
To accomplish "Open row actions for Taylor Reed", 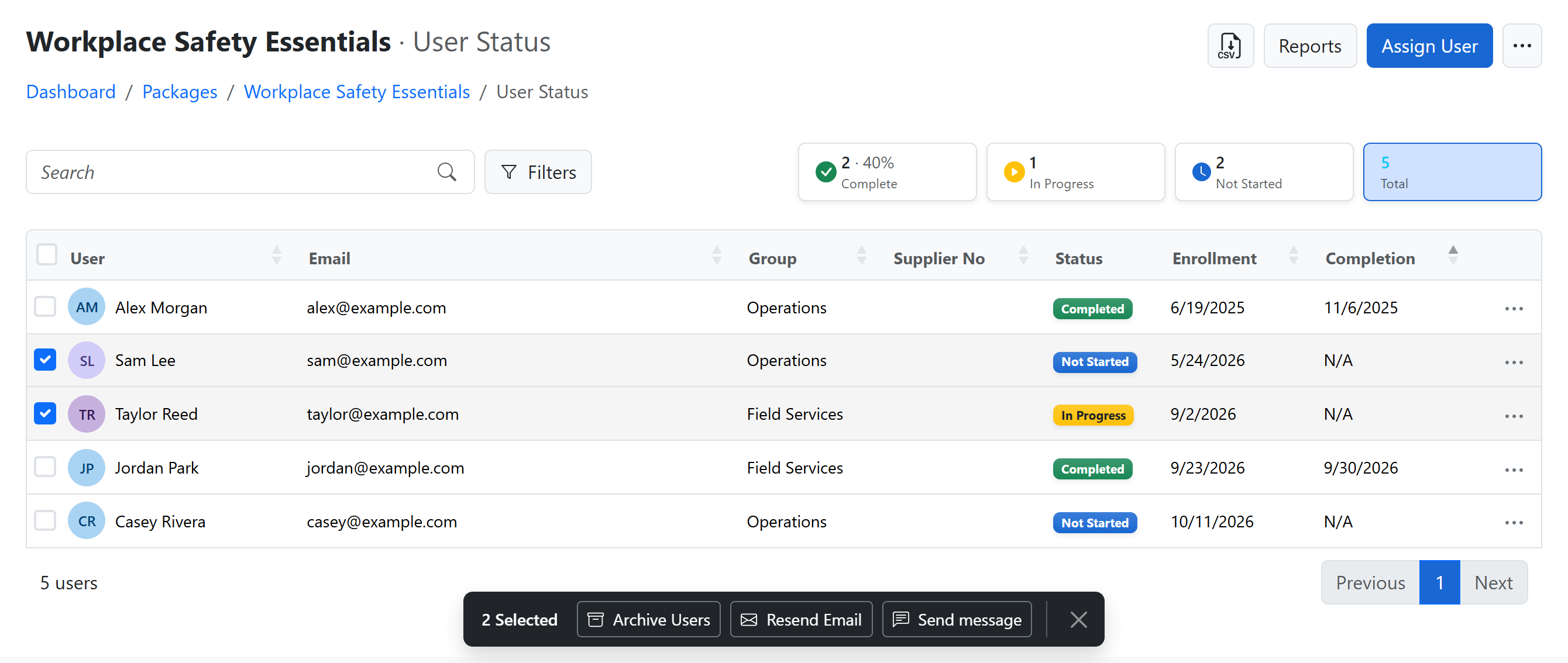I will coord(1514,416).
